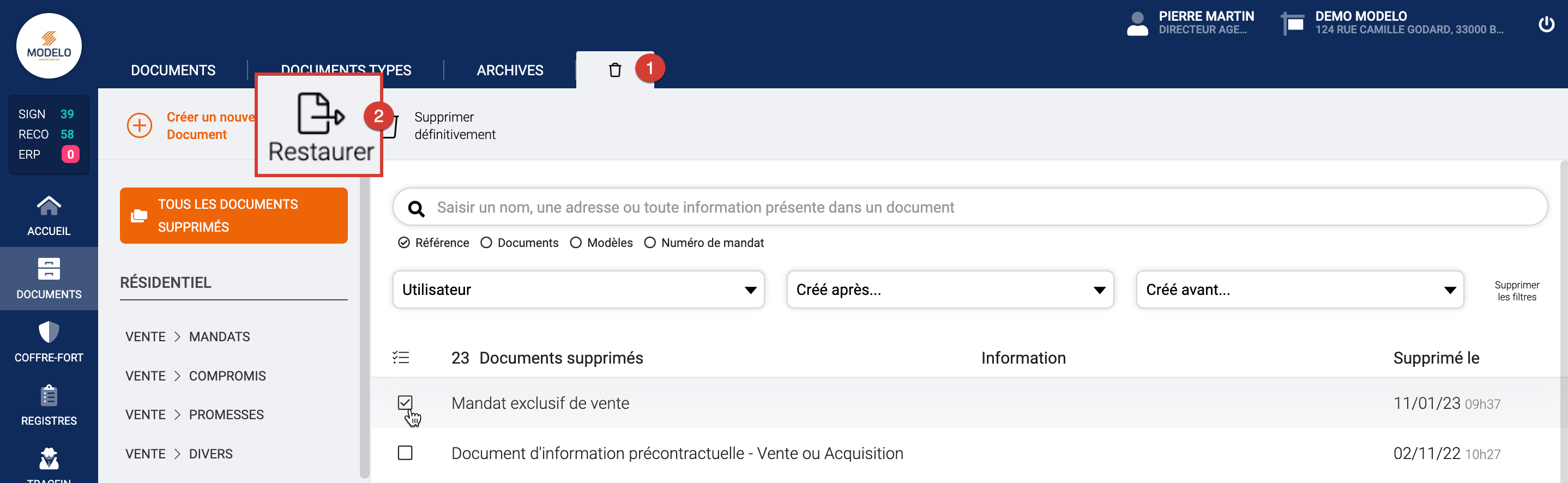Open the Utilisateur dropdown
Image resolution: width=1568 pixels, height=483 pixels.
(578, 289)
